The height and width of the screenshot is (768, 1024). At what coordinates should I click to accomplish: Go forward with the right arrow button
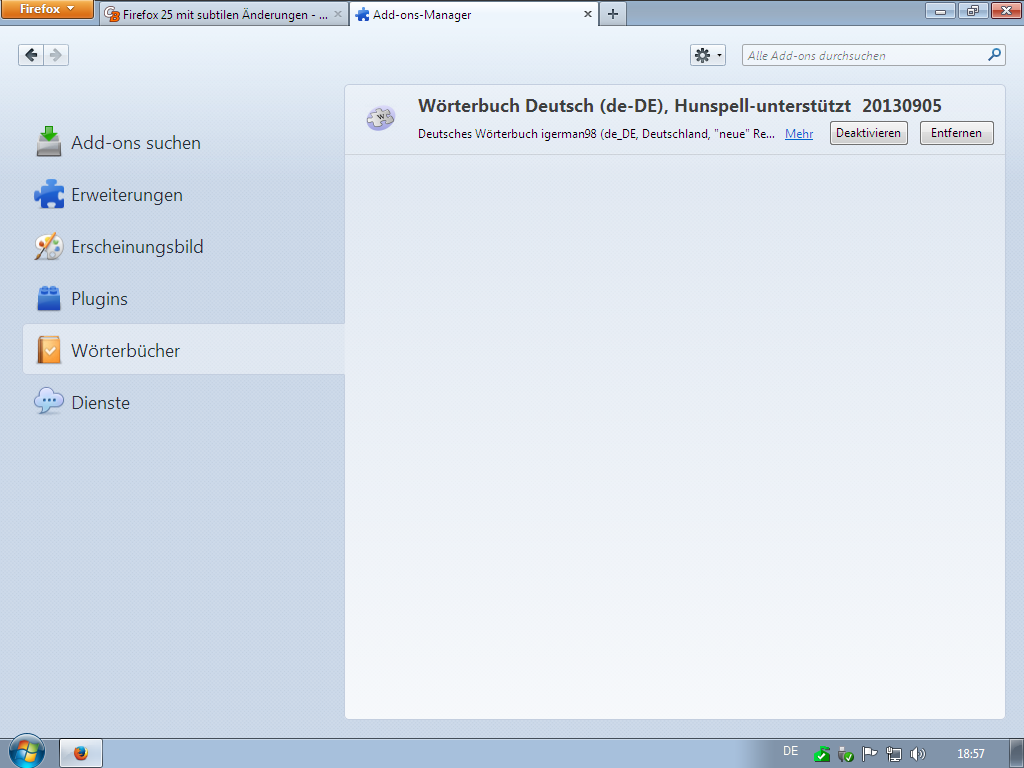[56, 55]
